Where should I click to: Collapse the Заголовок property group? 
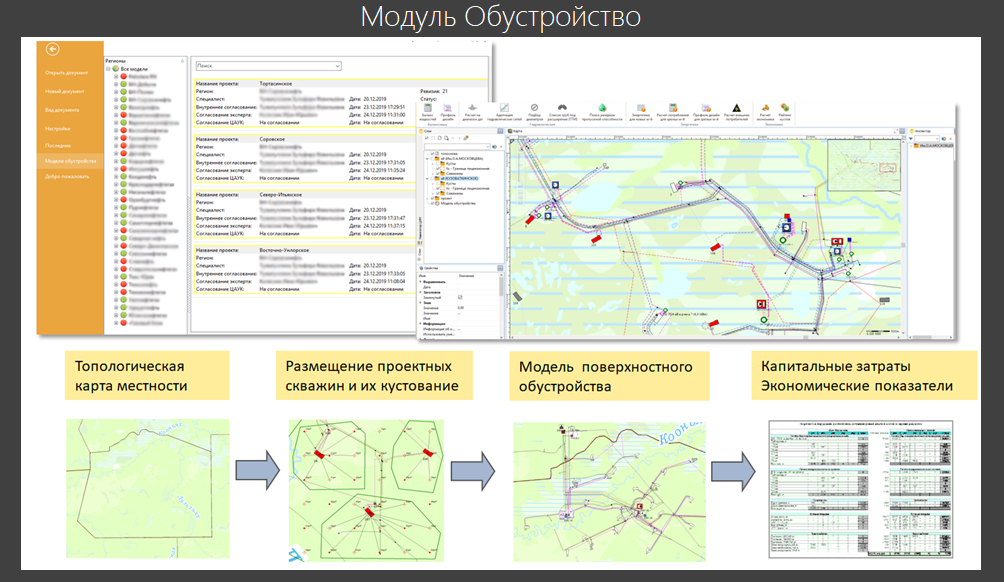(420, 292)
